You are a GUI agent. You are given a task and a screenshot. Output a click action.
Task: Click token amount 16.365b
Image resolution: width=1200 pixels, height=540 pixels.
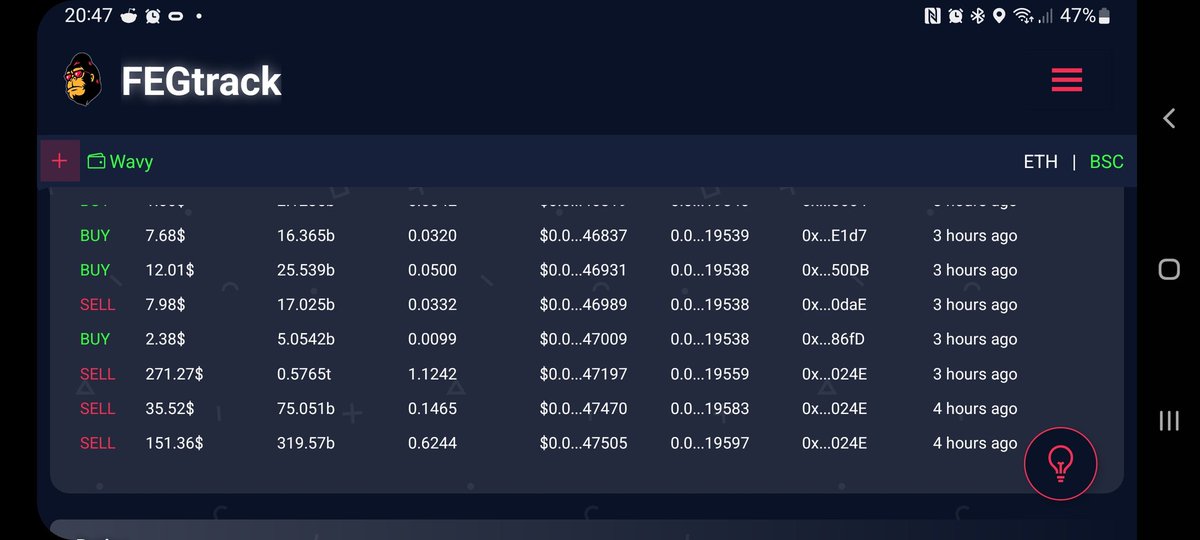[x=305, y=236]
